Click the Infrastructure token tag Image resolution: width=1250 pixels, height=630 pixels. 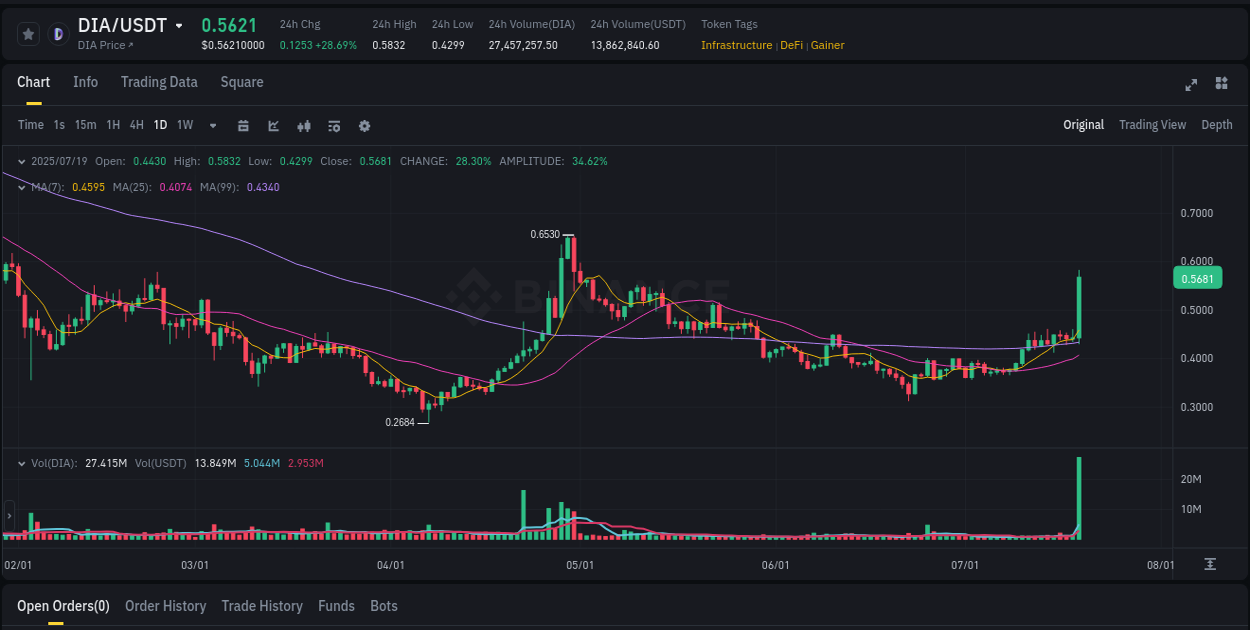pos(736,45)
